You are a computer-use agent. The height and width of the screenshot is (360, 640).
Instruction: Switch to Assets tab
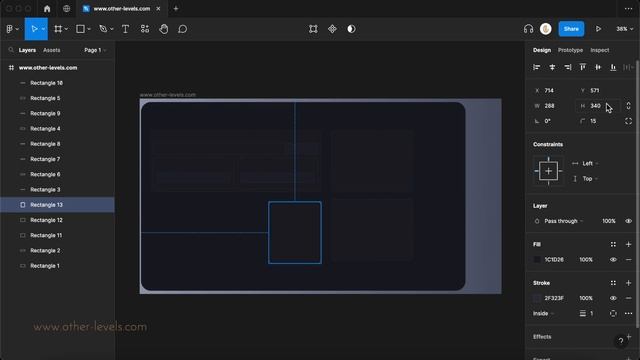51,50
